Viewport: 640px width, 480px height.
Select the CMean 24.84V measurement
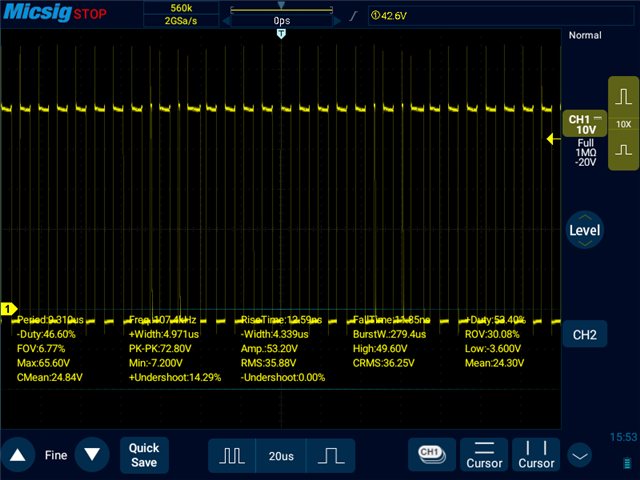click(49, 377)
